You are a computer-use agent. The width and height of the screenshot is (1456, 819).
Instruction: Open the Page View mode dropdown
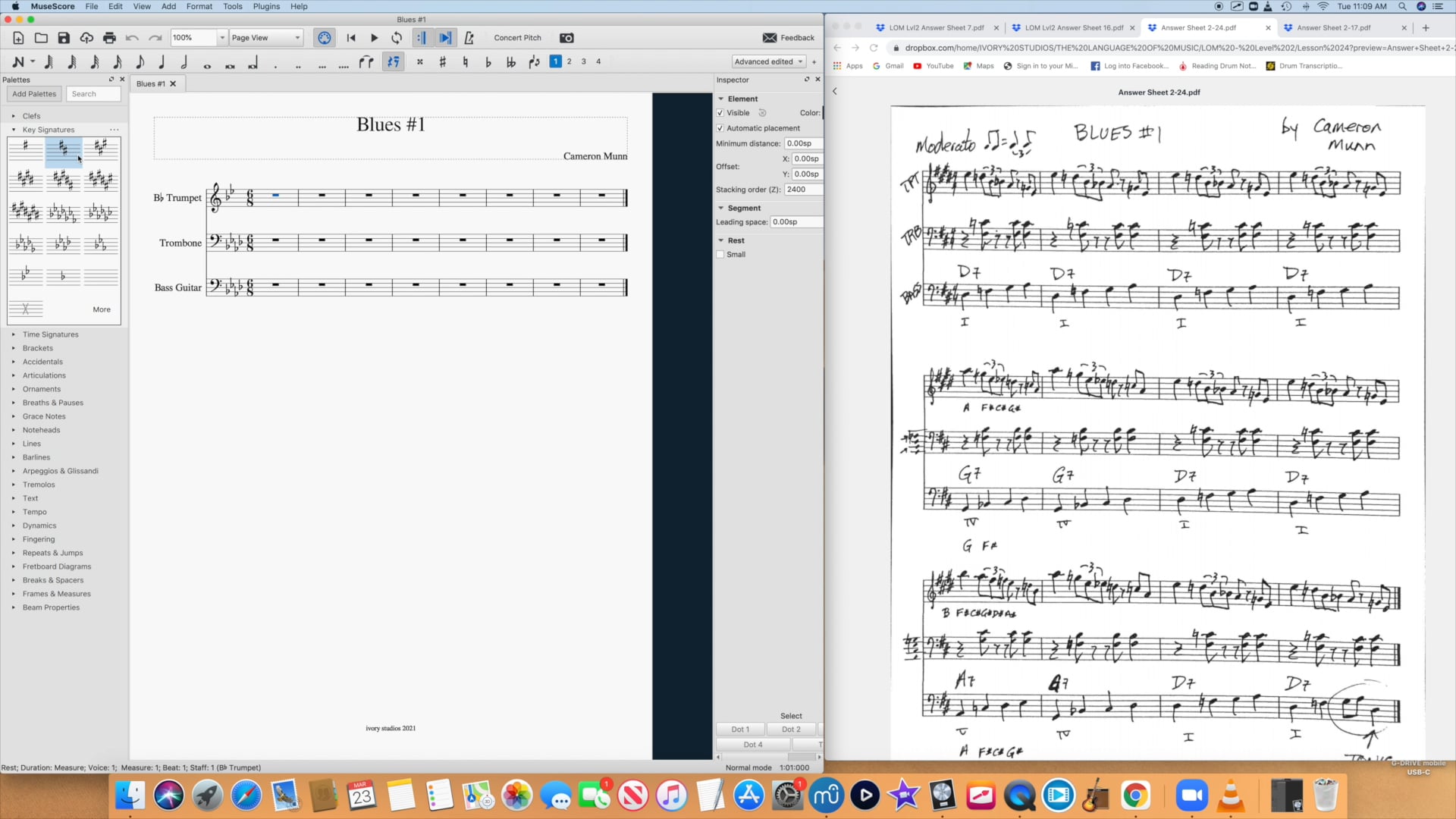click(266, 38)
